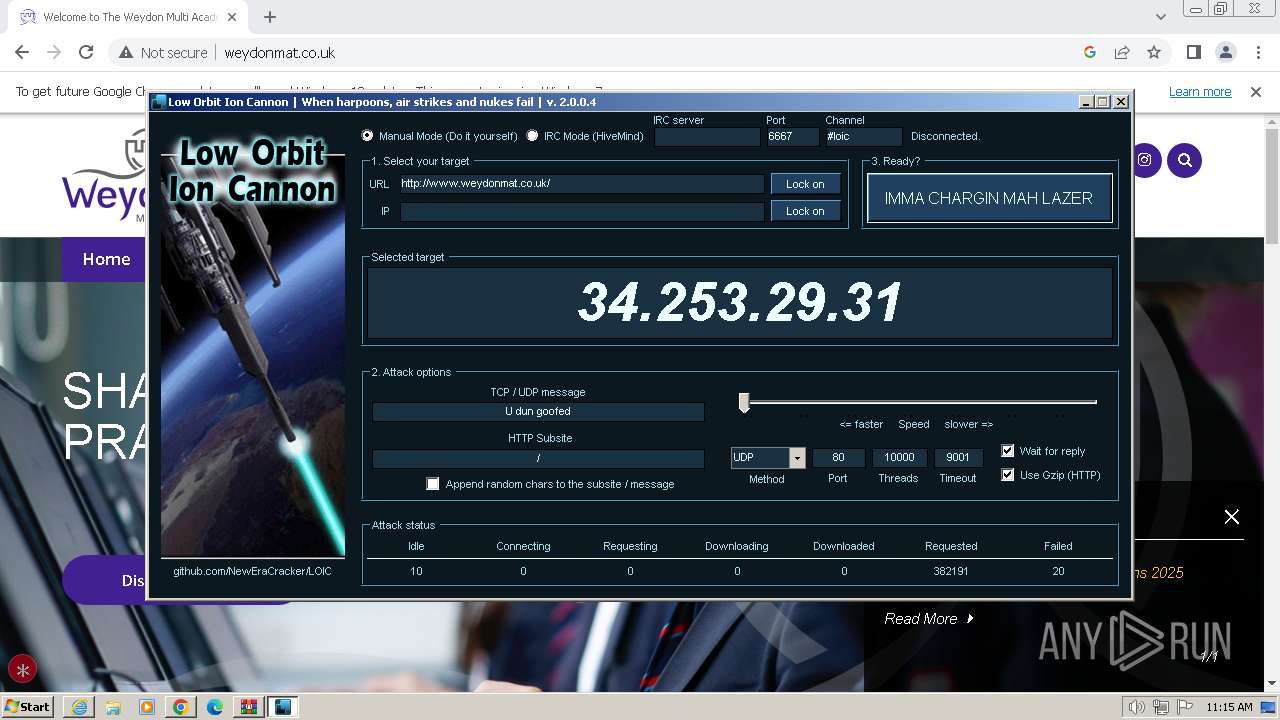Click the Channel field showing #loic

[x=864, y=136]
